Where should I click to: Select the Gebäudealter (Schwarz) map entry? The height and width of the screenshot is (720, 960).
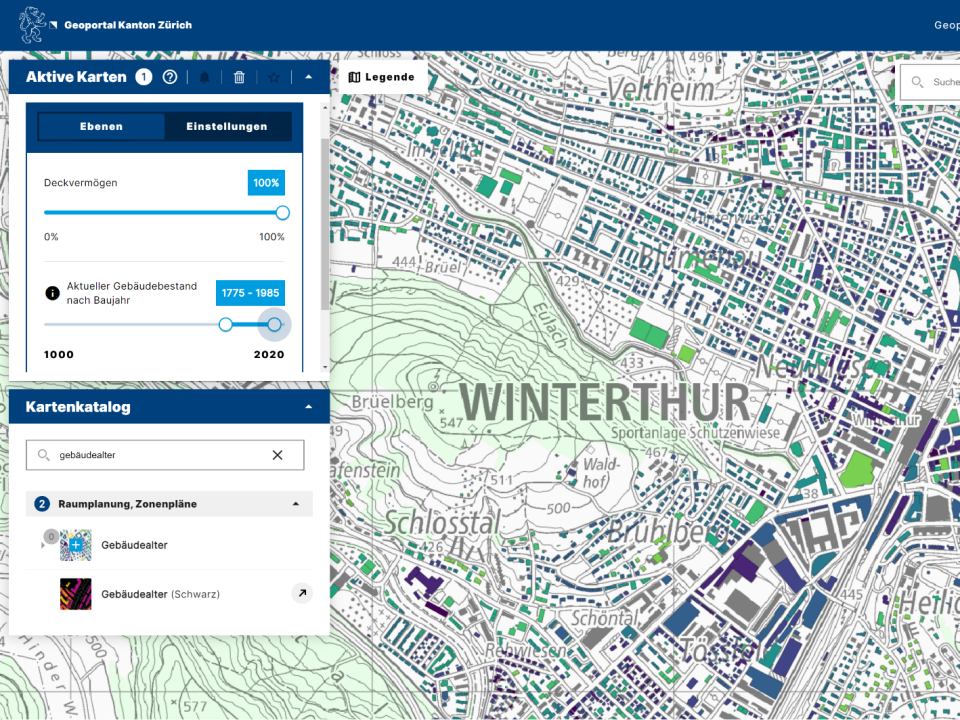160,594
